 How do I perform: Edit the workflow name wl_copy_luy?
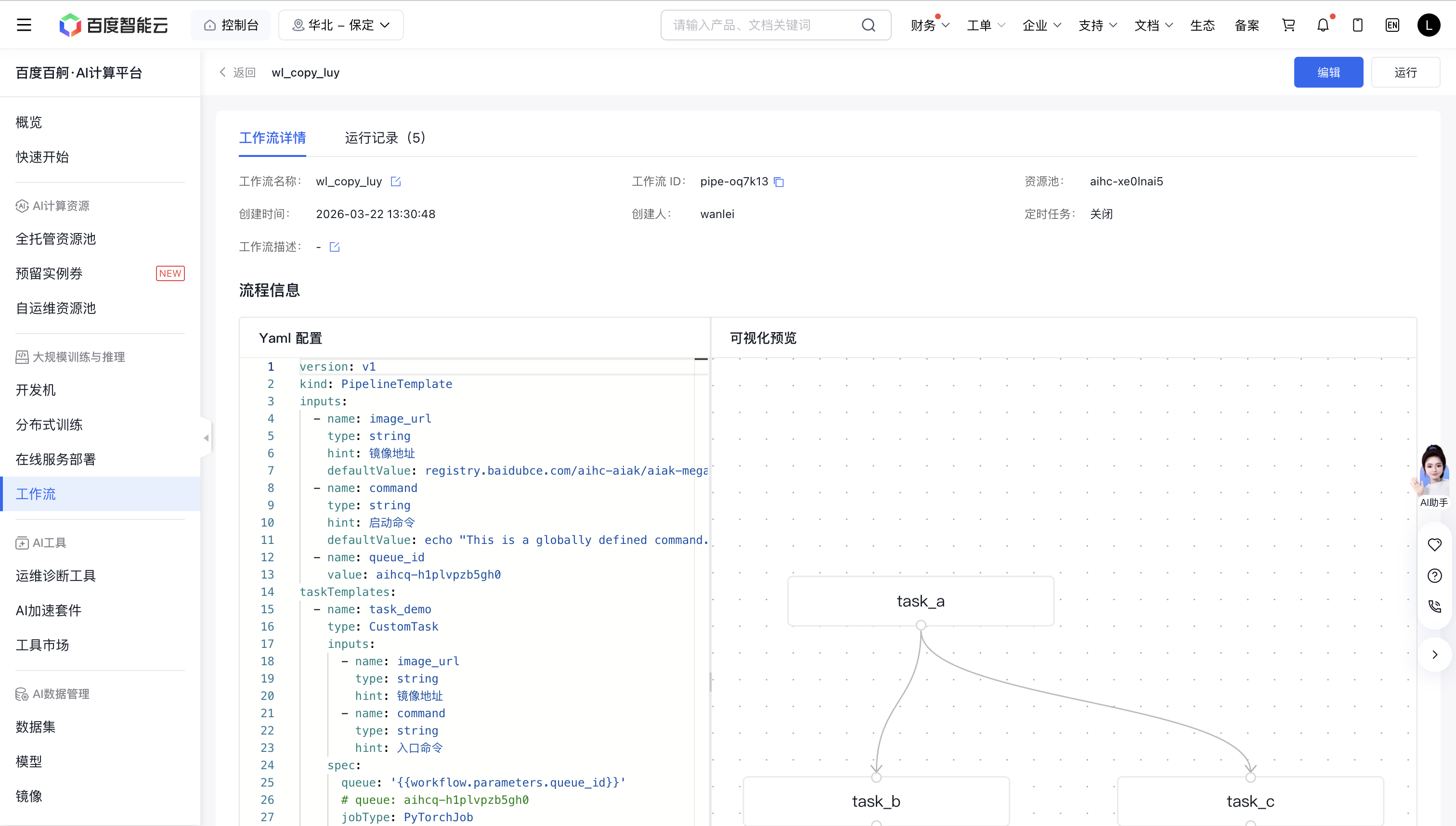(395, 181)
